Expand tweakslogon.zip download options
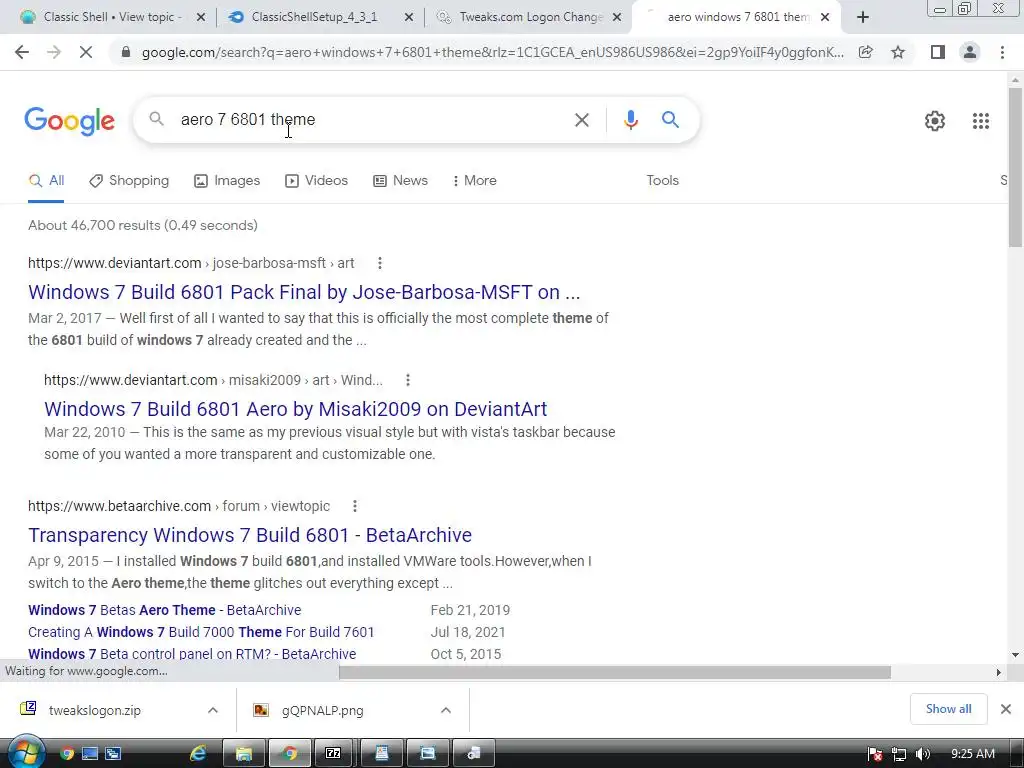The image size is (1024, 768). 212,711
